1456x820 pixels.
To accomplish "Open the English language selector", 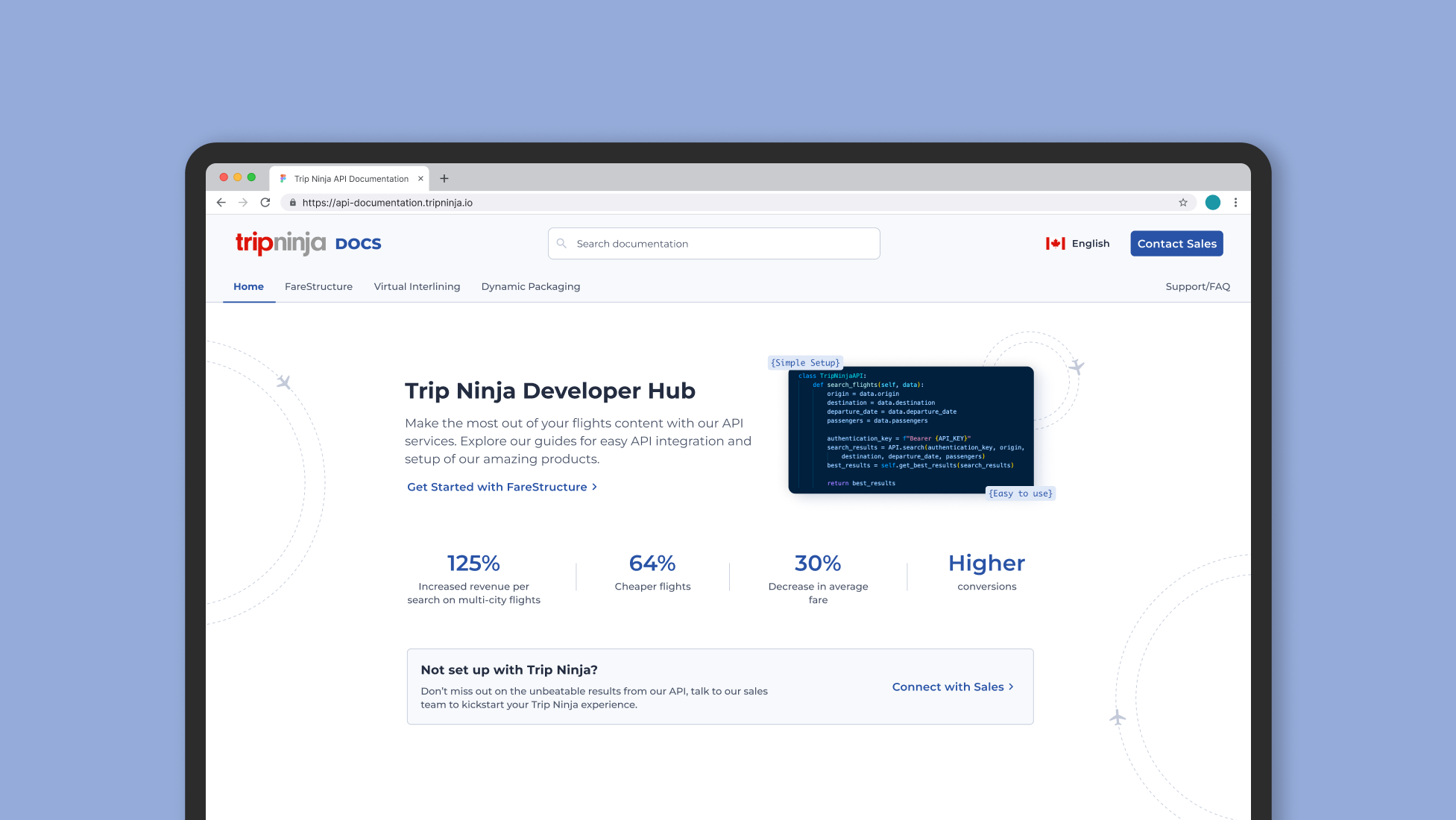I will (x=1090, y=244).
